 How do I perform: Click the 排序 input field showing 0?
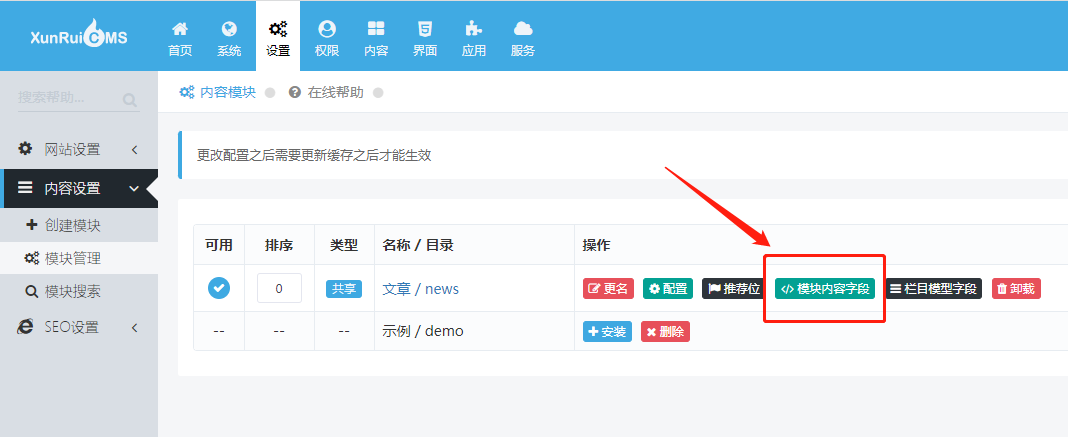(279, 288)
